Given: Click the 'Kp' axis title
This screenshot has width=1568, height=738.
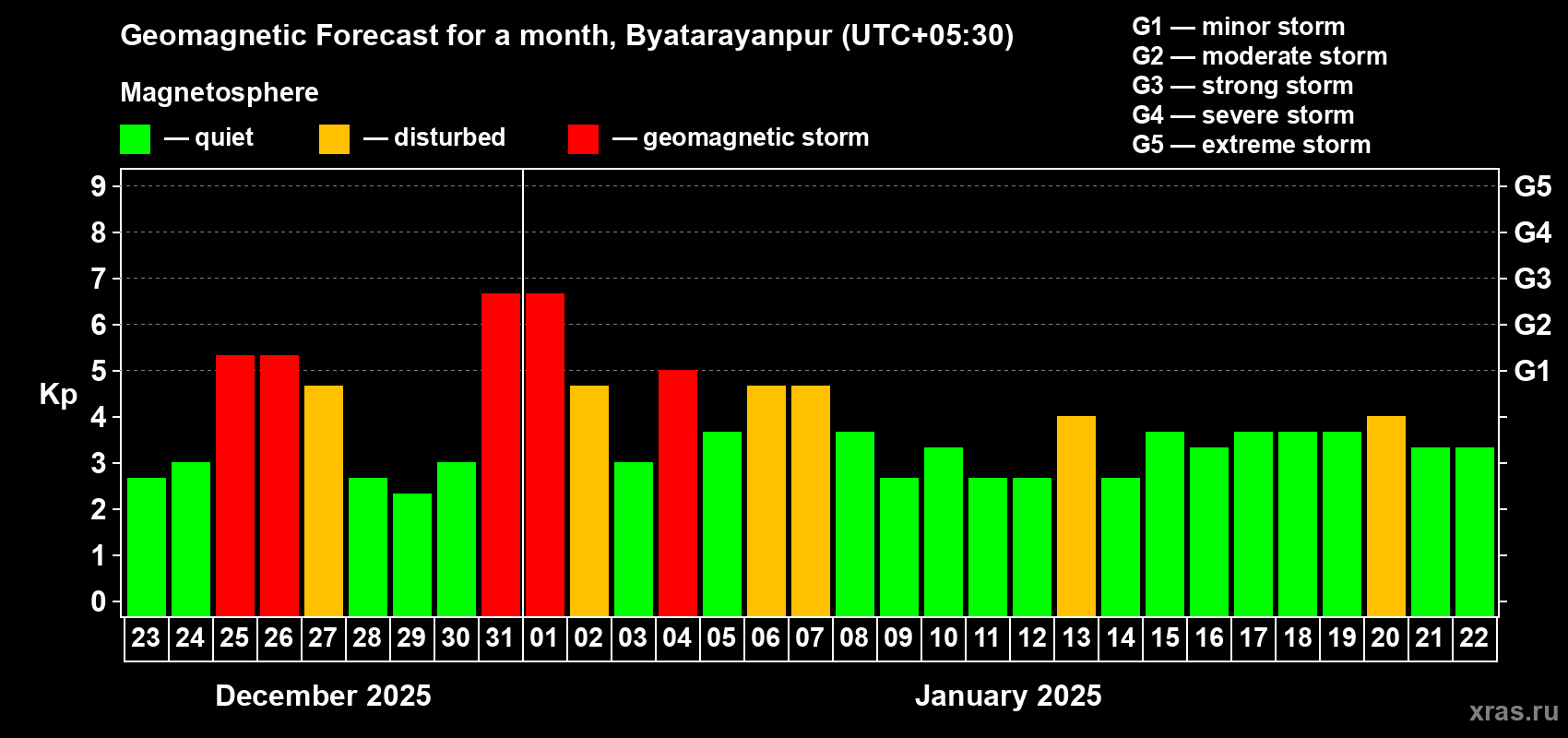Looking at the screenshot, I should (x=58, y=395).
